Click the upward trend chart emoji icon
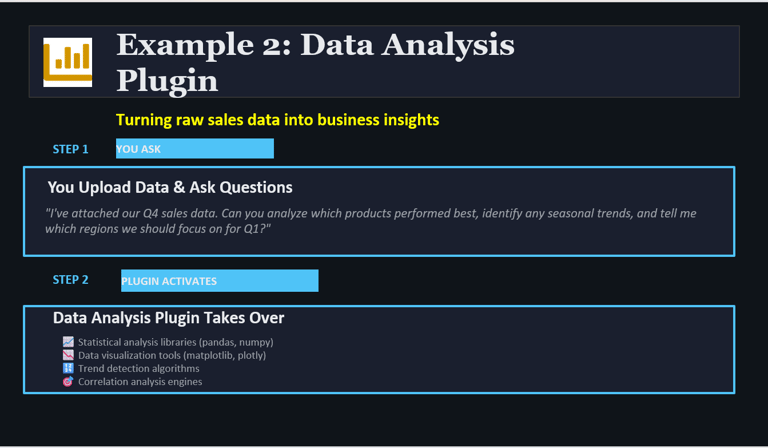Screen dimensions: 768x448 (x=68, y=342)
